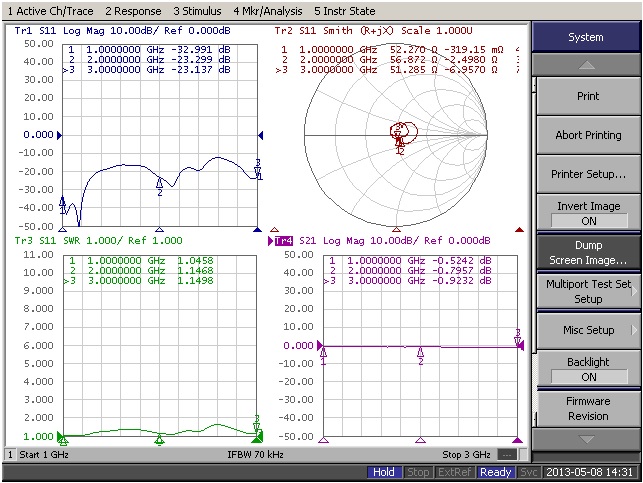Click Tr4 marker 1 value -0.5242 dB

point(461,260)
